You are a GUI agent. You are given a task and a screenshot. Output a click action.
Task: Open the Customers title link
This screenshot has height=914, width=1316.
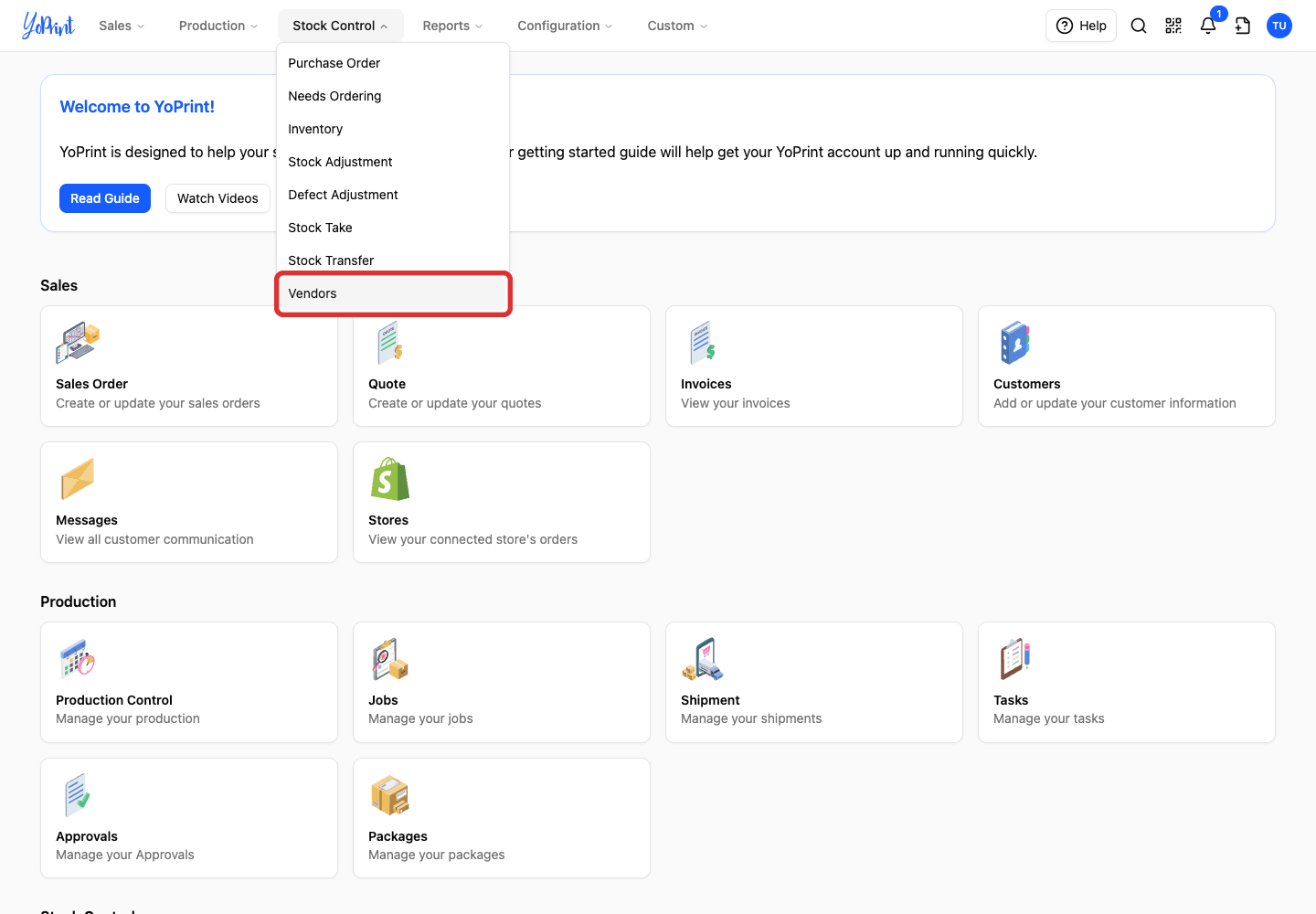[x=1026, y=384]
